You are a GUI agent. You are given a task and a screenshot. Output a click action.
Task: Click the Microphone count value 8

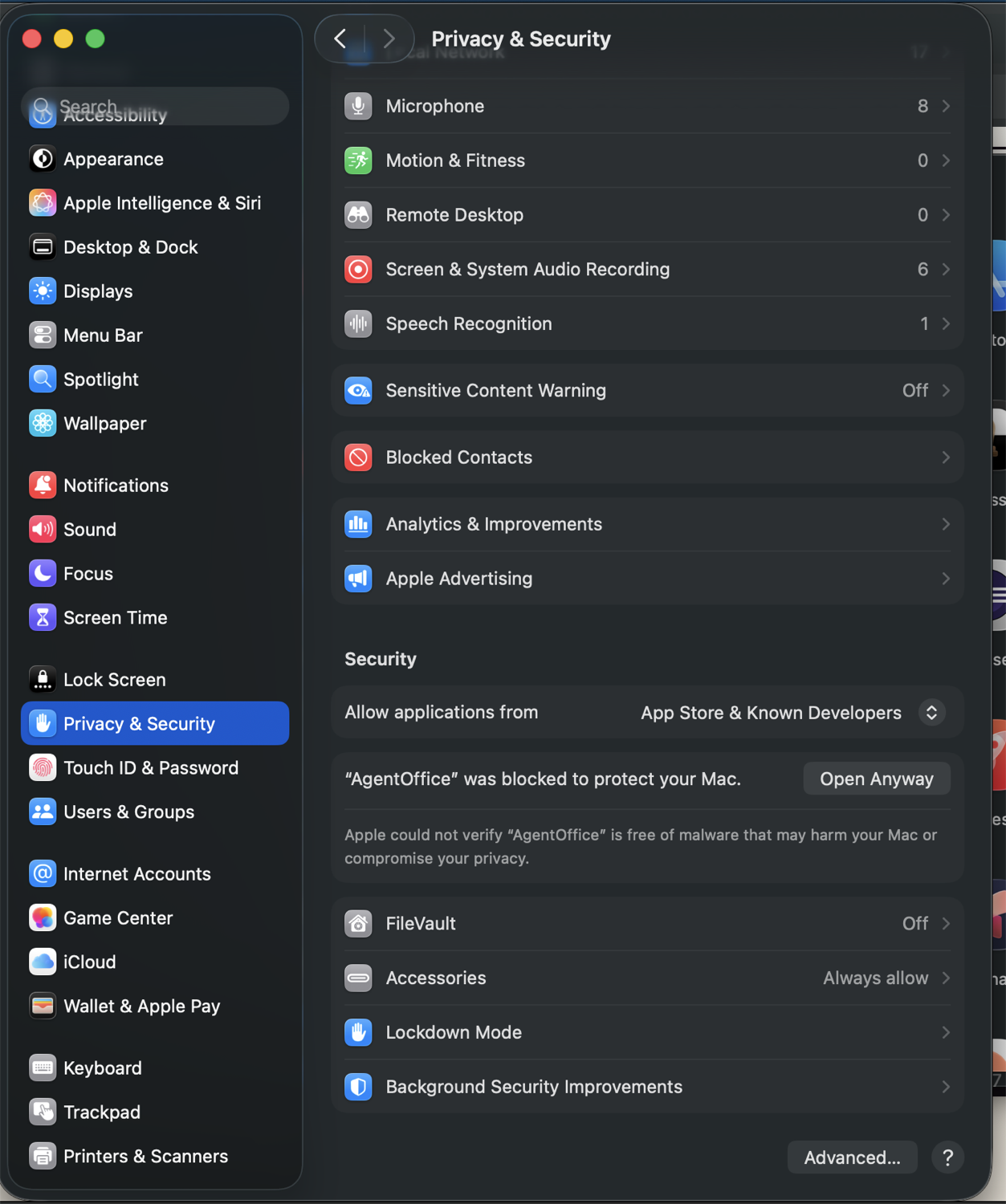(923, 106)
